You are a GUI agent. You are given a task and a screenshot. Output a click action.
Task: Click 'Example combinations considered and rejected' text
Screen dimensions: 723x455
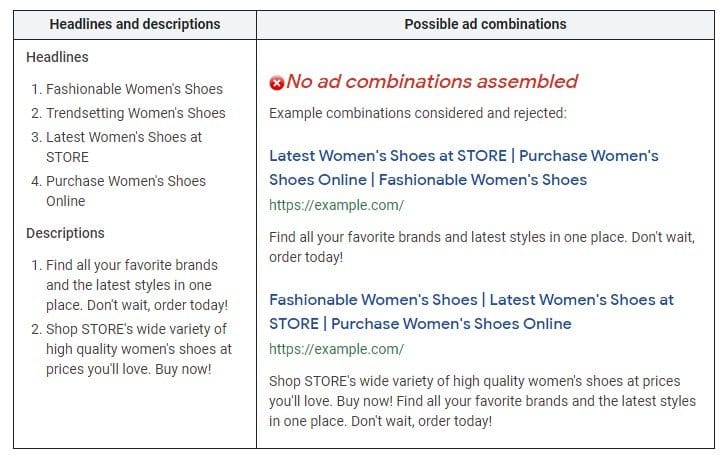click(417, 113)
